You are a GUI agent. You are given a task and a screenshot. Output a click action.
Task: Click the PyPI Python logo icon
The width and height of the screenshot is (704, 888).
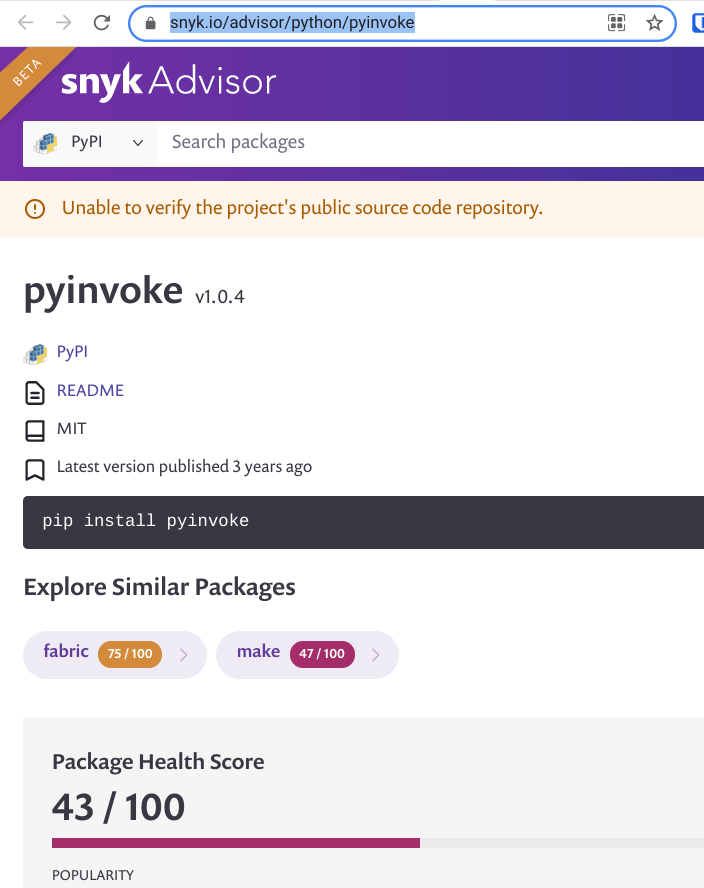35,353
